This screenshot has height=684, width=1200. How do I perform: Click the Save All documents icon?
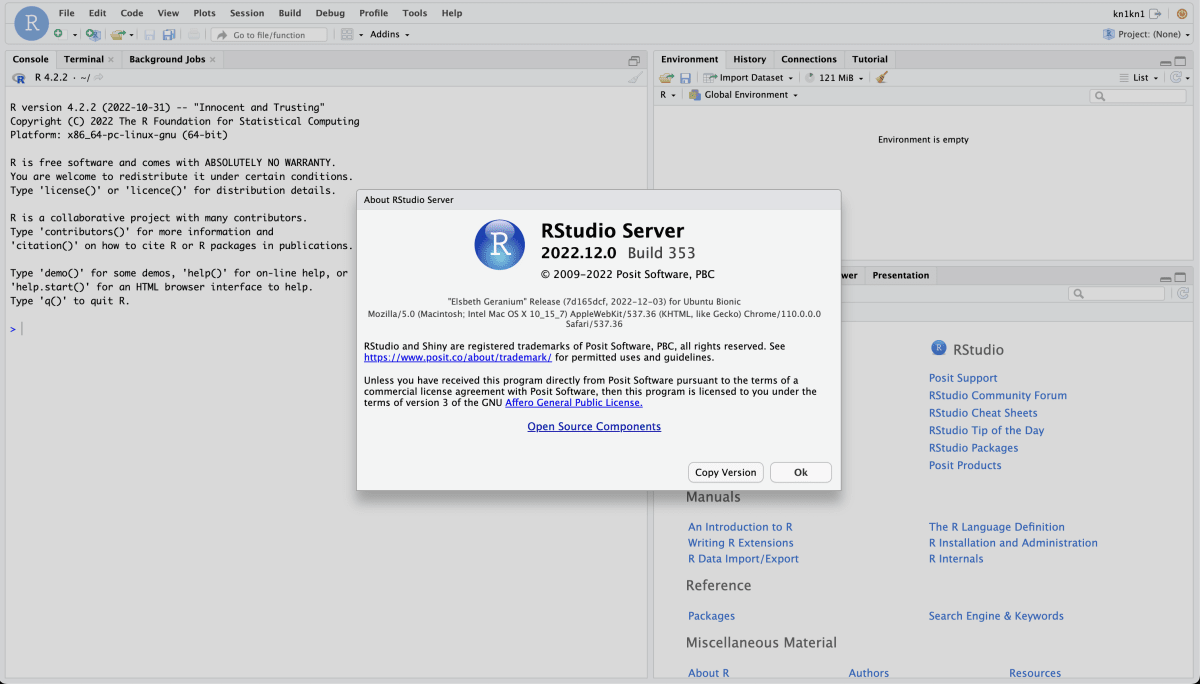169,35
